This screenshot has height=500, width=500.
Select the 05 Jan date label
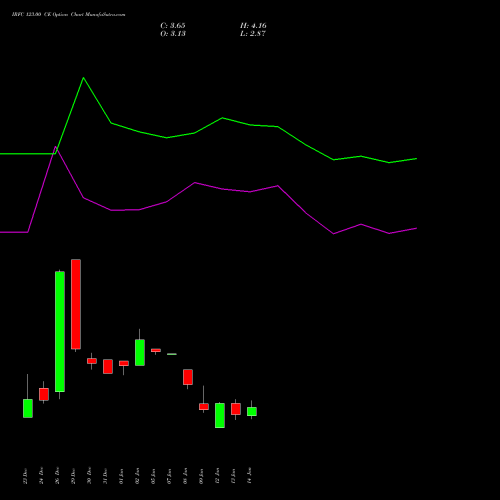pyautogui.click(x=153, y=476)
